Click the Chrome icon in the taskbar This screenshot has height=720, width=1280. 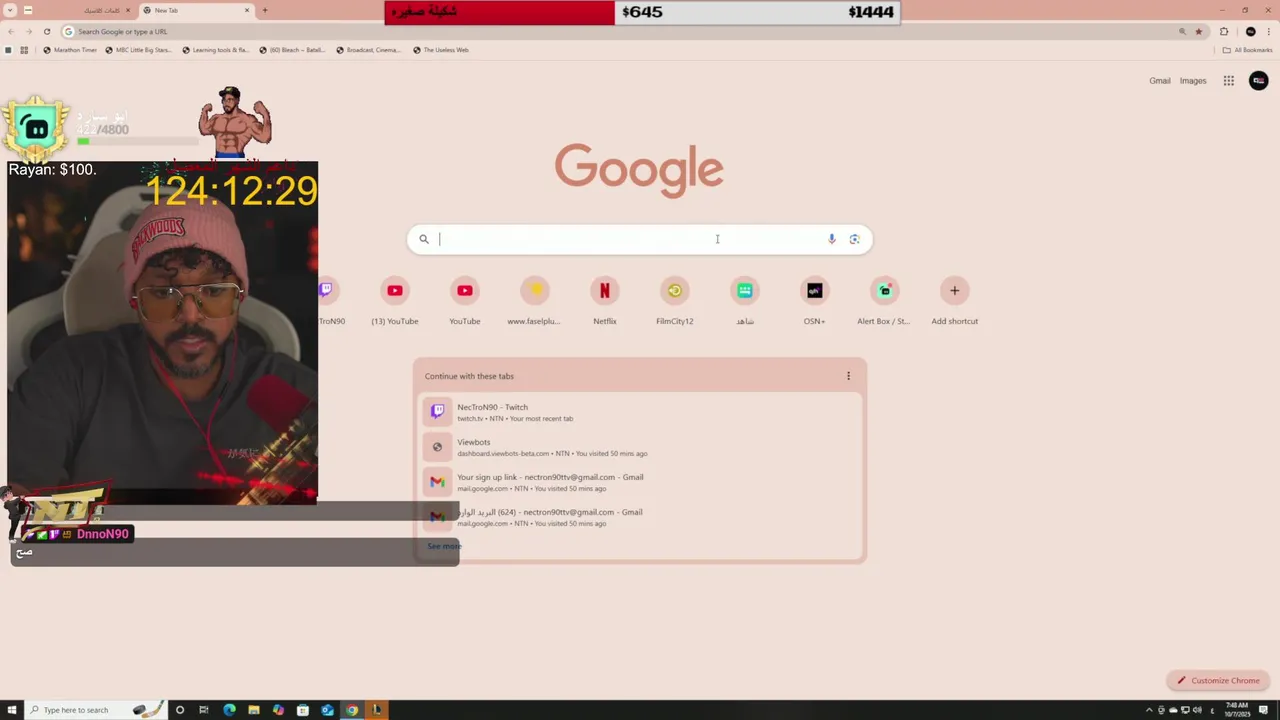pos(352,710)
